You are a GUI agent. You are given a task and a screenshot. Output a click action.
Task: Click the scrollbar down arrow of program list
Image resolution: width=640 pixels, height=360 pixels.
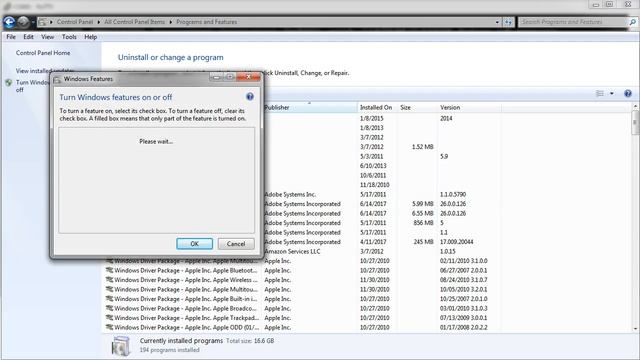coord(636,329)
